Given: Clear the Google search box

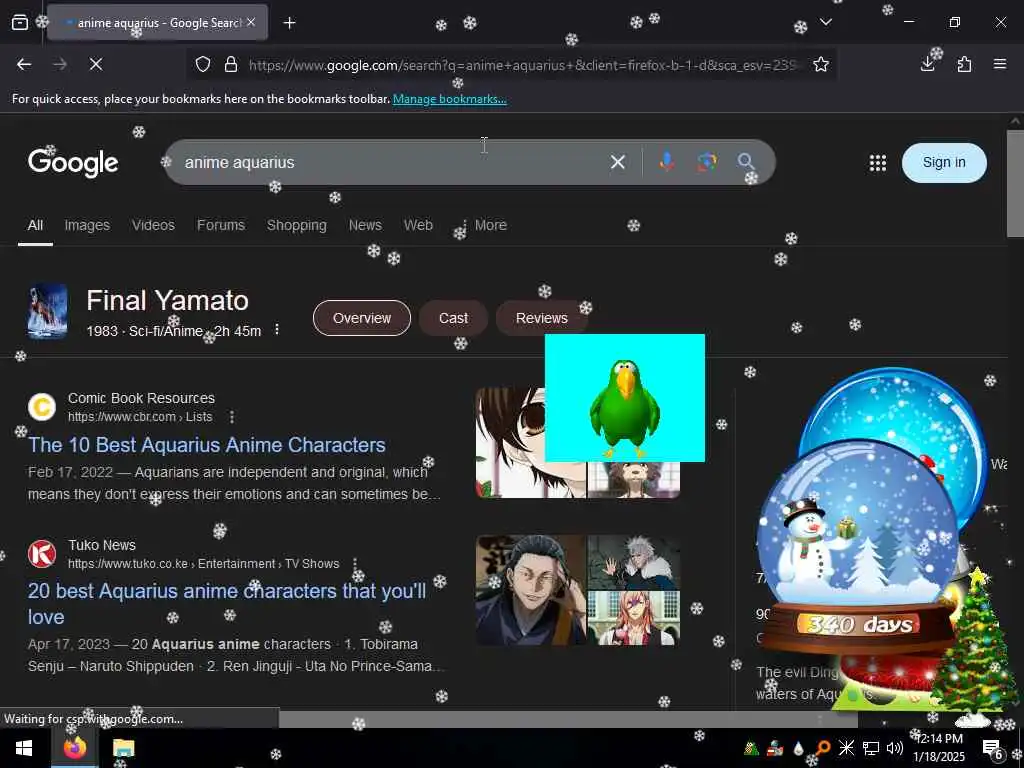Looking at the screenshot, I should coord(617,162).
